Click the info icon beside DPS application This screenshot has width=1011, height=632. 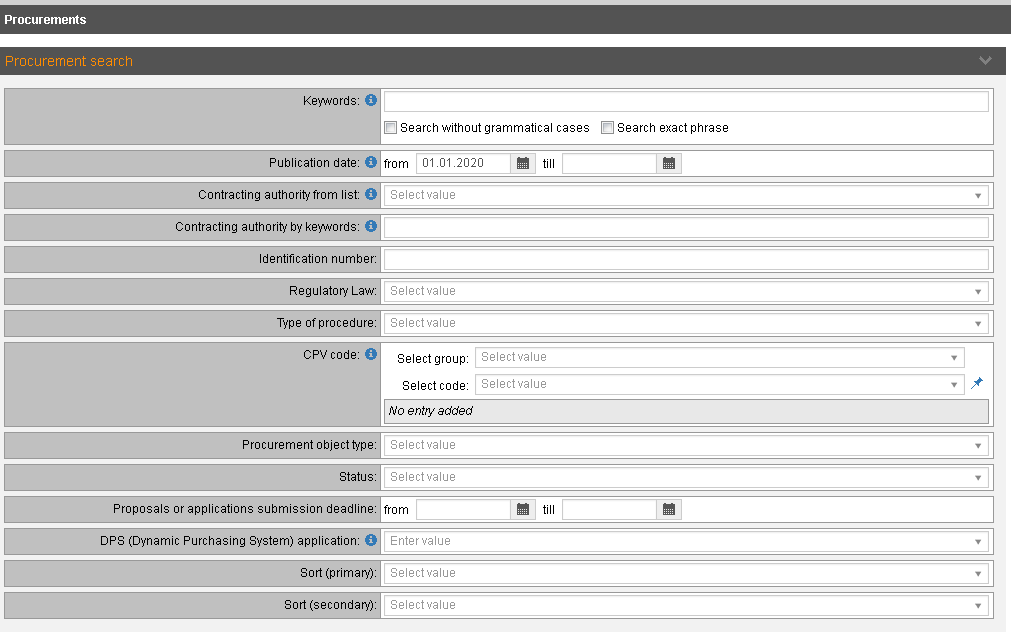pyautogui.click(x=371, y=540)
